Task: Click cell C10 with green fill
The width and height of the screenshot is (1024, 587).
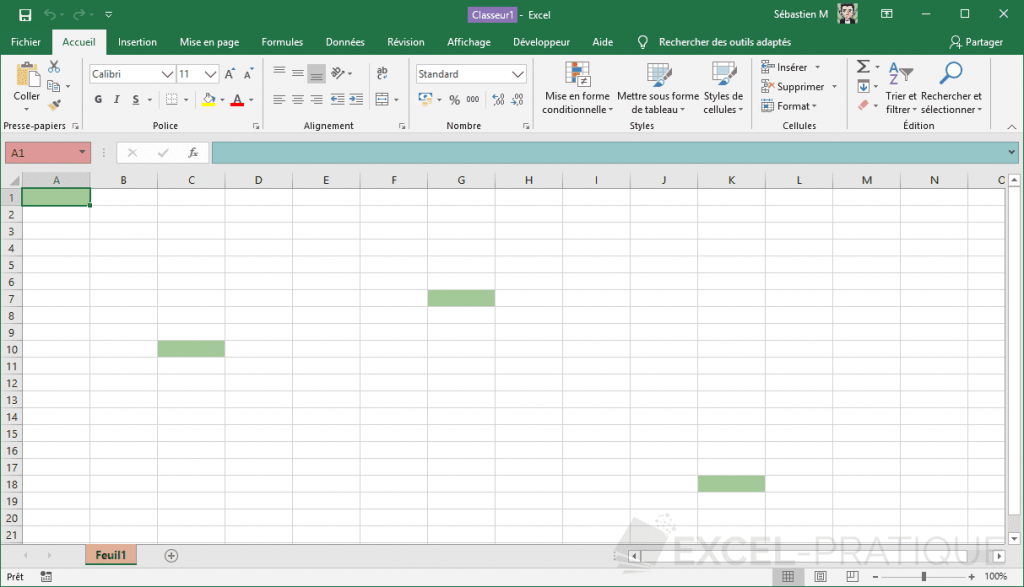Action: pos(191,348)
